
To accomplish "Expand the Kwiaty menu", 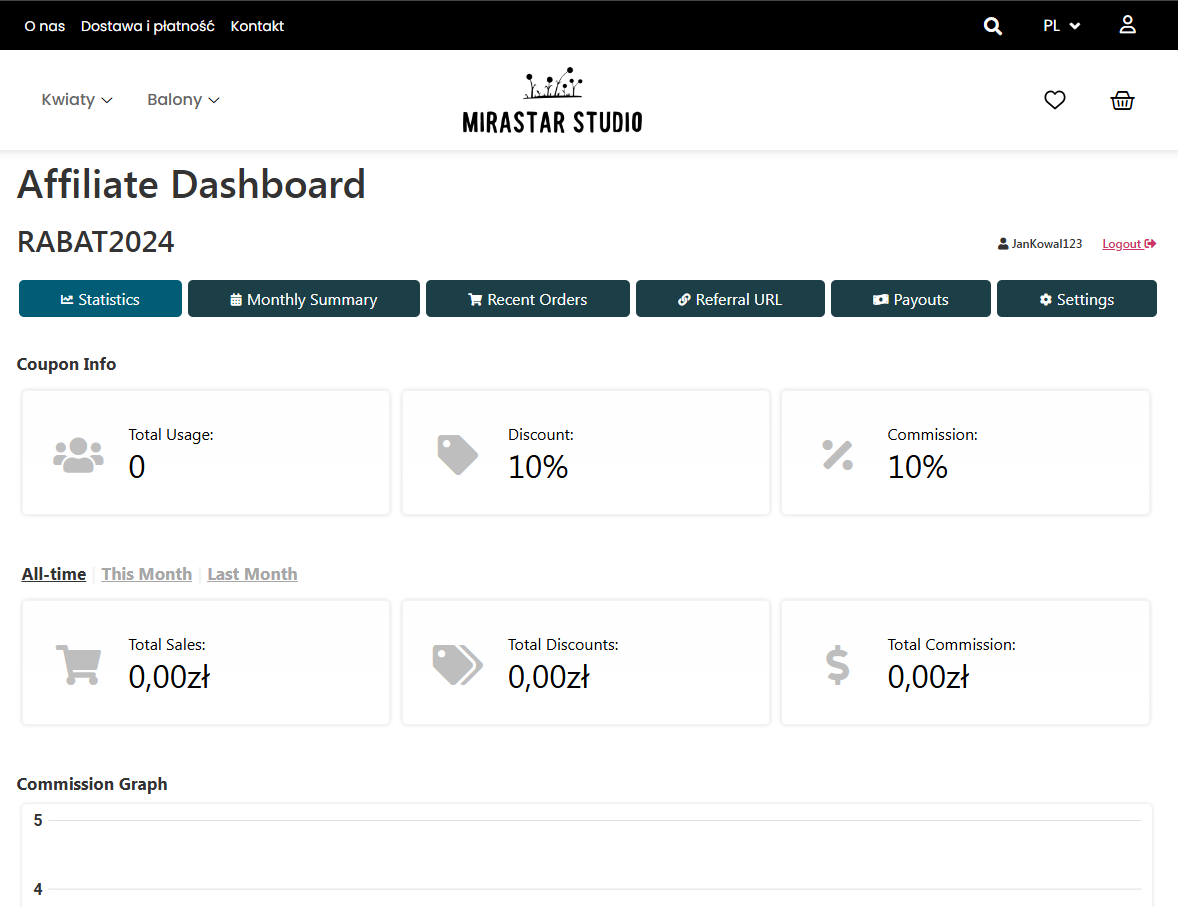I will (x=77, y=100).
